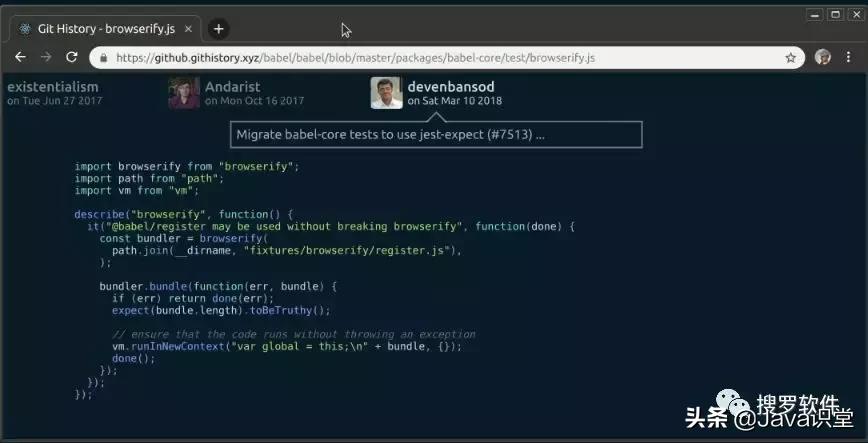Open the Chrome profile avatar
The image size is (868, 443).
[x=823, y=57]
